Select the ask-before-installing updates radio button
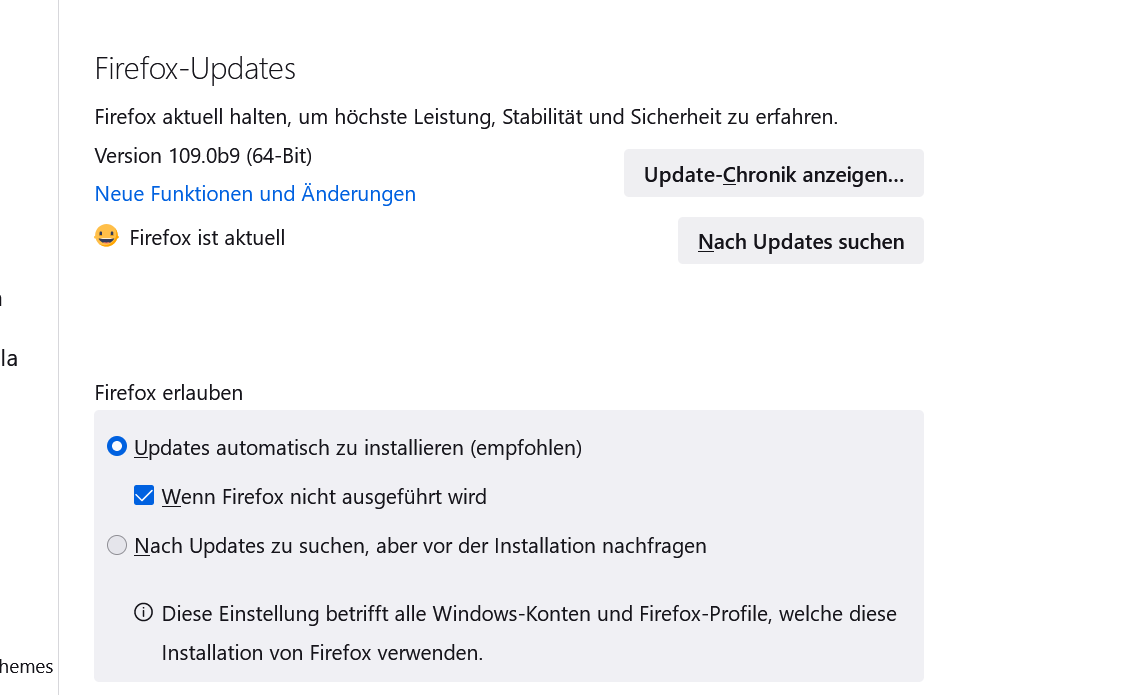 point(117,545)
